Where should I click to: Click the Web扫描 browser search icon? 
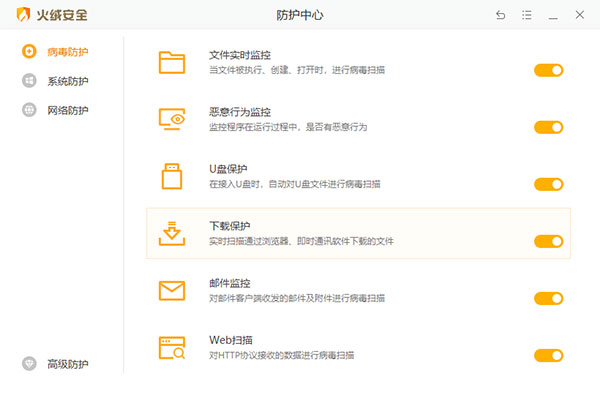[x=172, y=348]
